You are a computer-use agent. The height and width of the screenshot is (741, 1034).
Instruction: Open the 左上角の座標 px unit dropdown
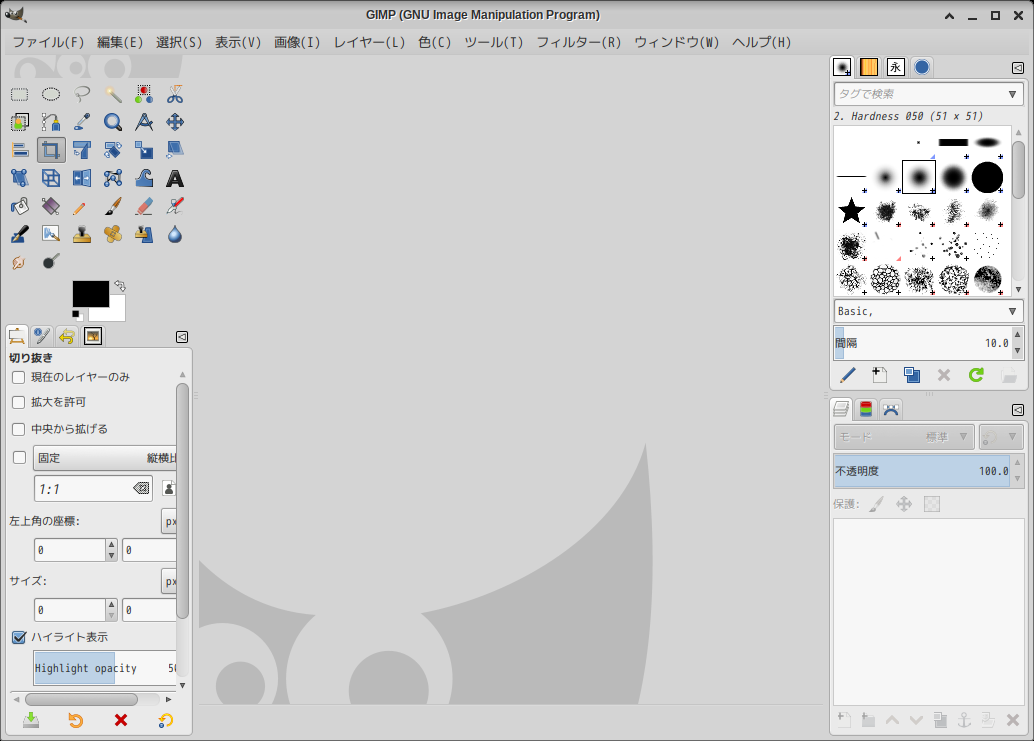pyautogui.click(x=169, y=521)
